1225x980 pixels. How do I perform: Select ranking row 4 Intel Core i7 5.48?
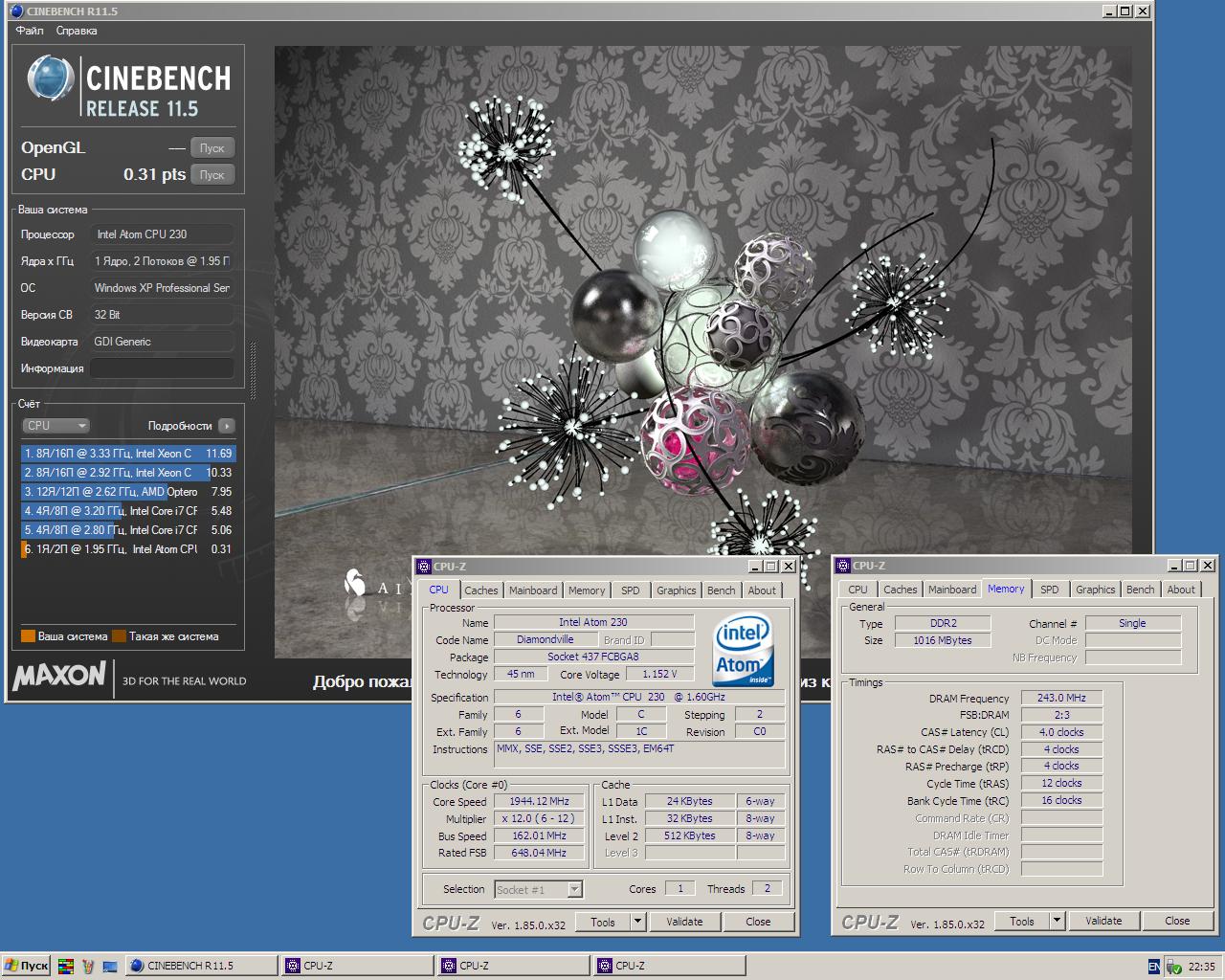(128, 511)
